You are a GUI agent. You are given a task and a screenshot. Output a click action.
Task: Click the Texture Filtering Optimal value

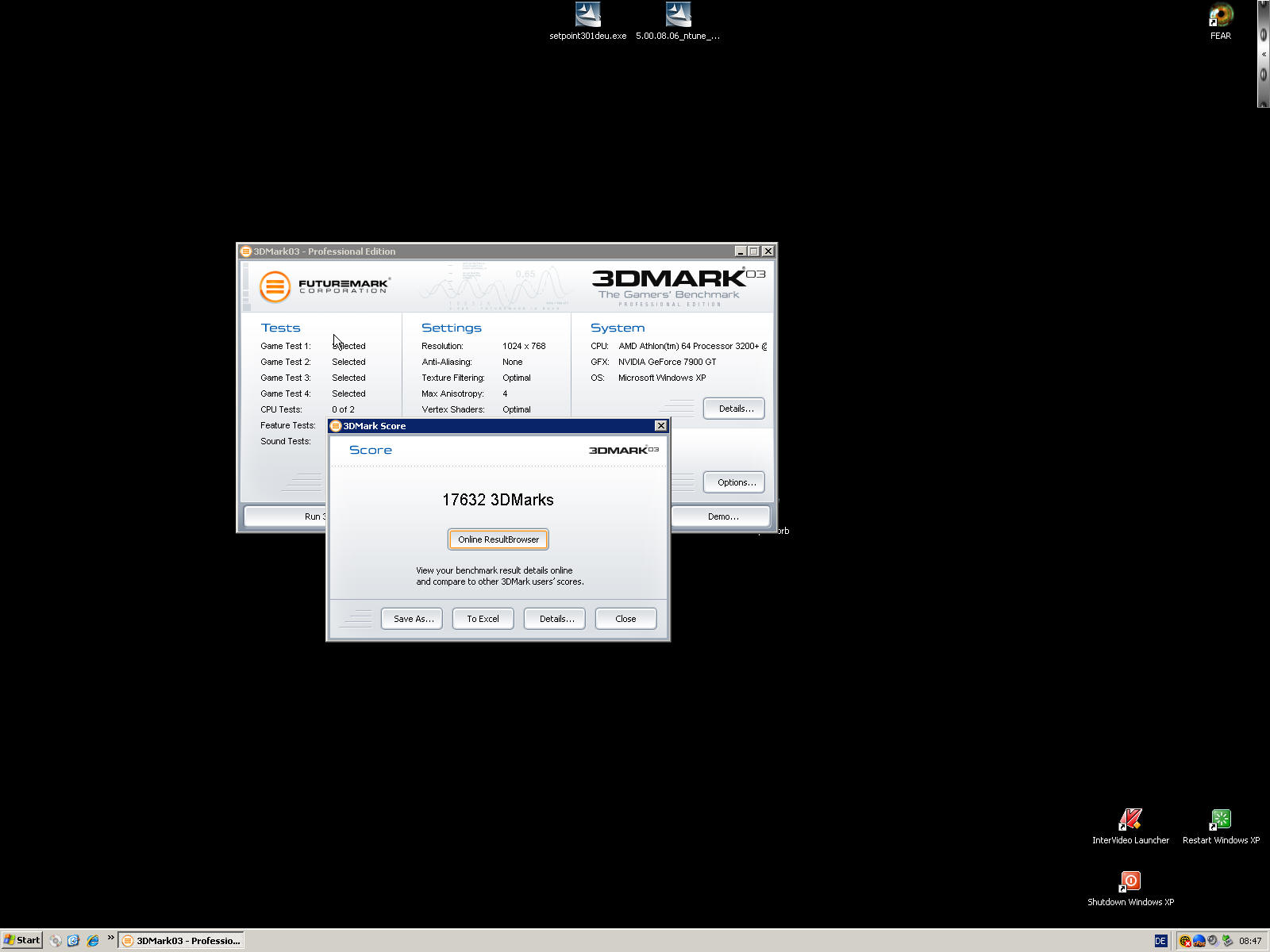pyautogui.click(x=517, y=378)
